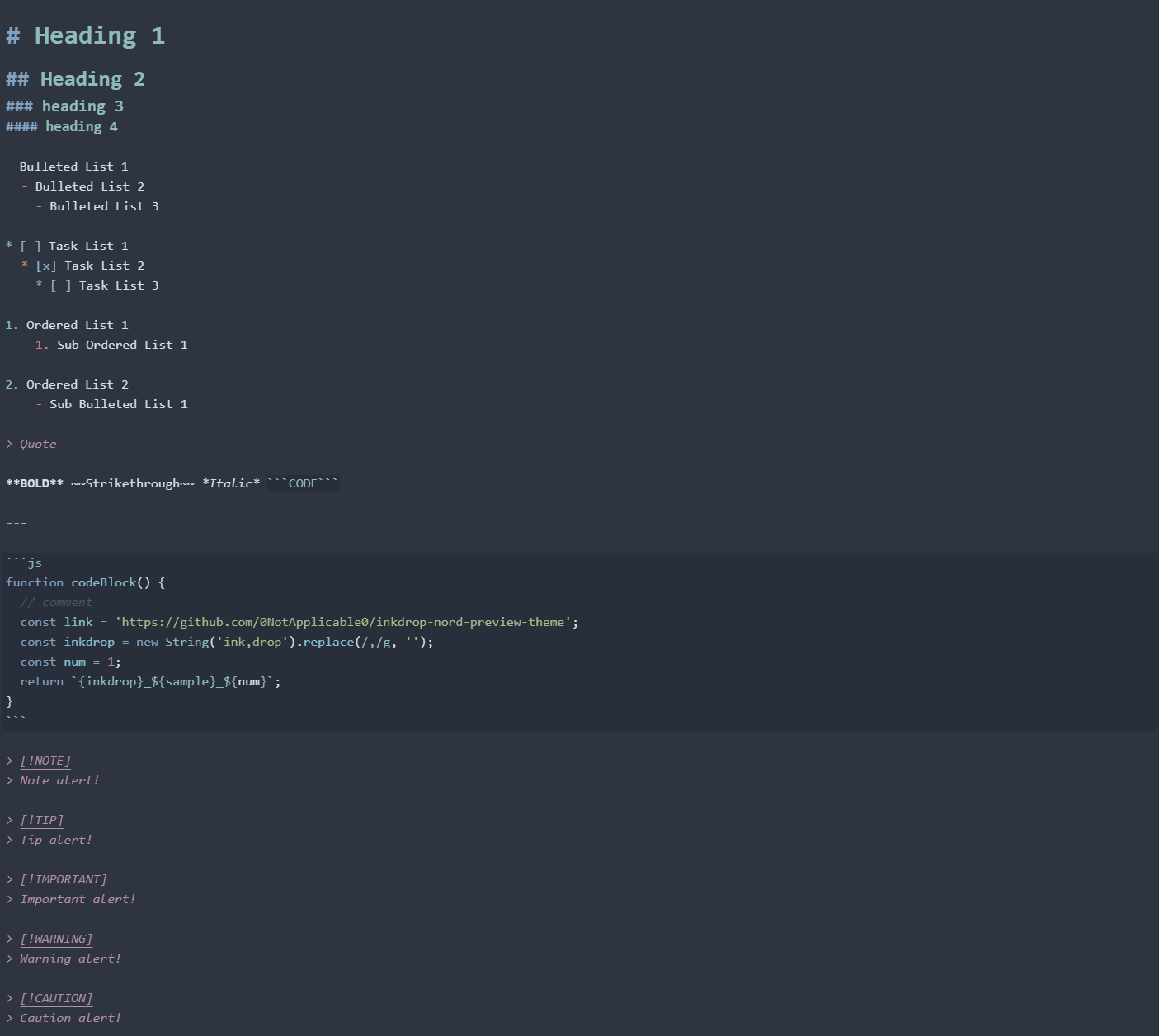Click the [!WARNING] alert tag

(x=56, y=939)
